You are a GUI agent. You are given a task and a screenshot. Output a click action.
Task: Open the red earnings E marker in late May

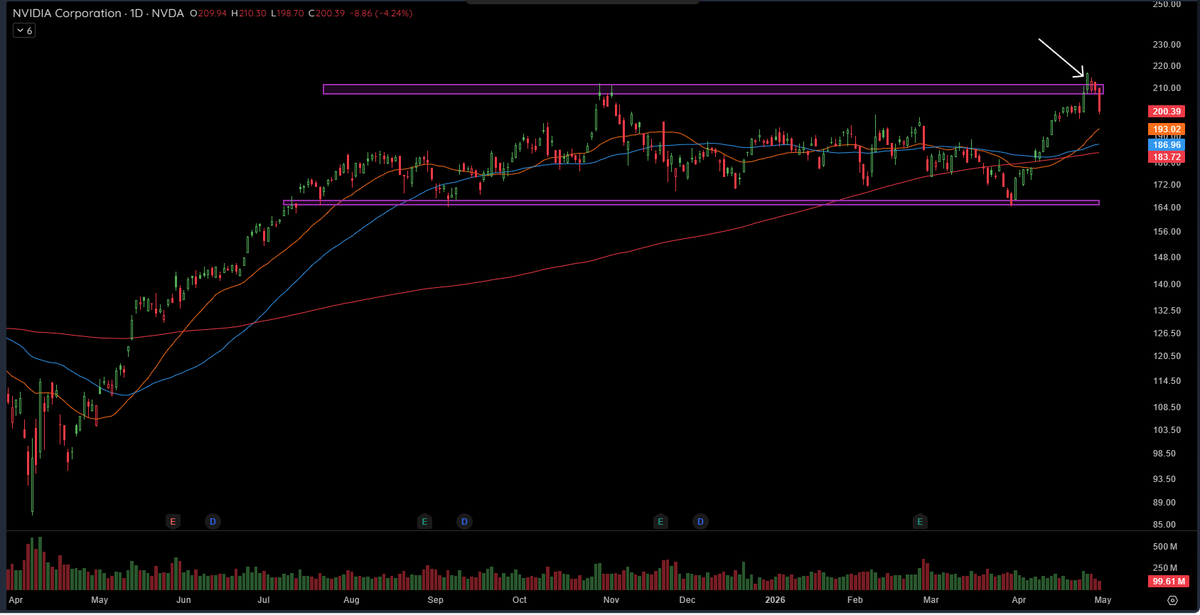tap(173, 521)
